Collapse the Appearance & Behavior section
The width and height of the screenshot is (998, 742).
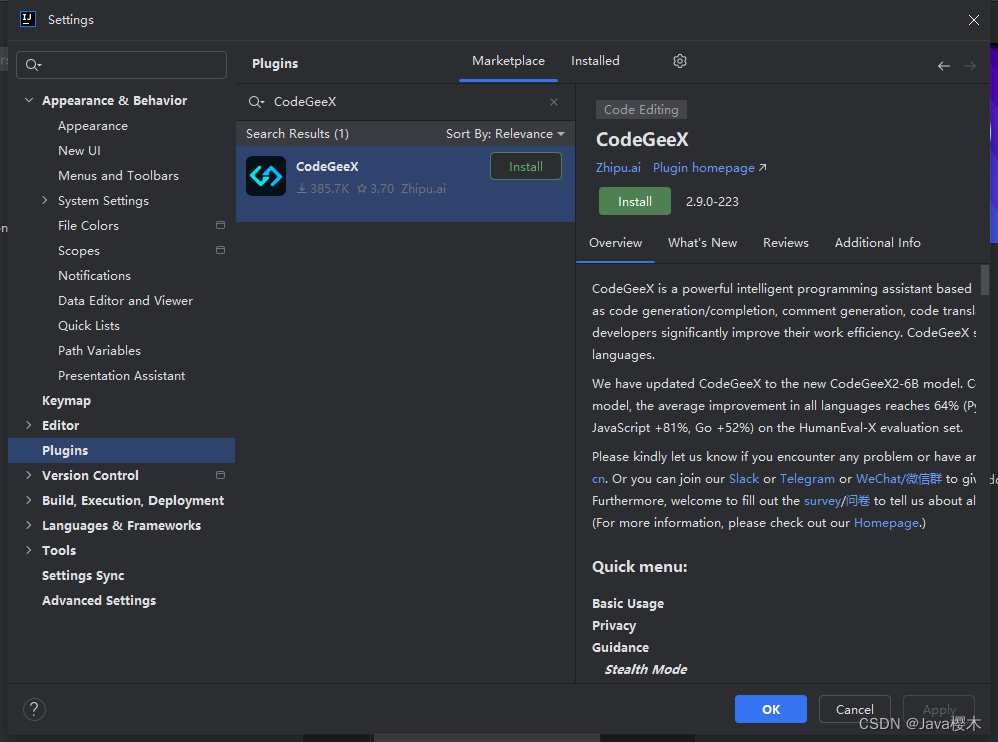click(x=29, y=101)
